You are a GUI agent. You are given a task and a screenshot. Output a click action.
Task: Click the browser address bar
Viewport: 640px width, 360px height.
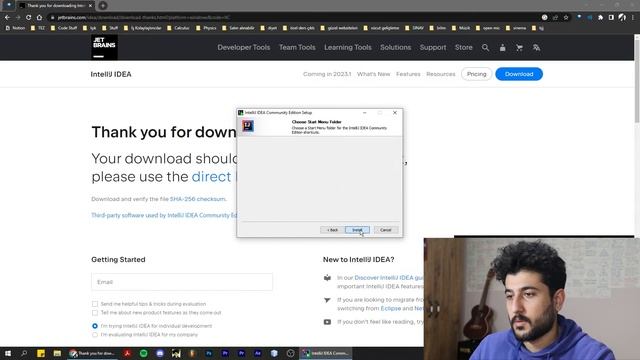pyautogui.click(x=294, y=18)
